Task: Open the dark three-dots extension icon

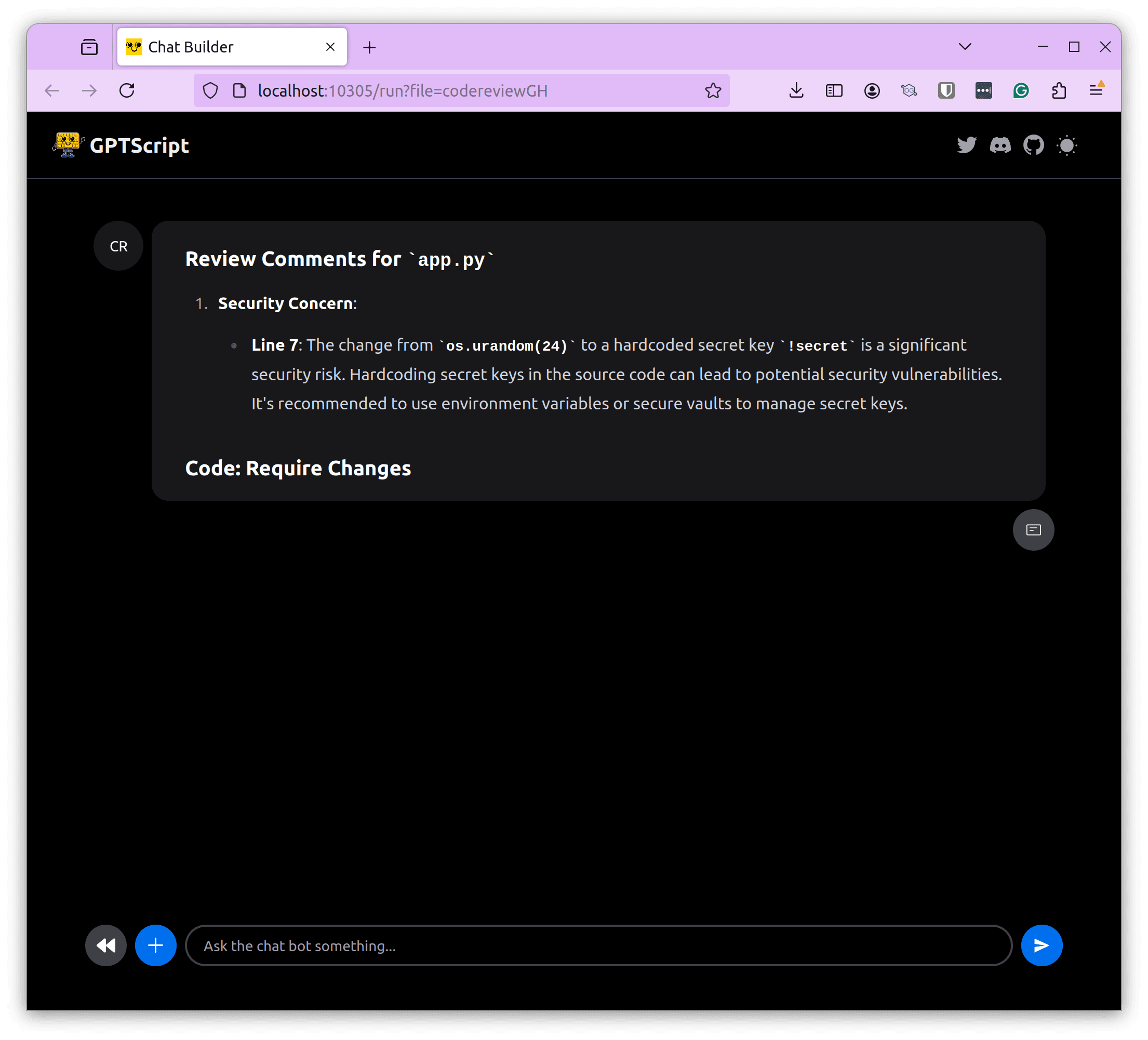Action: 983,90
